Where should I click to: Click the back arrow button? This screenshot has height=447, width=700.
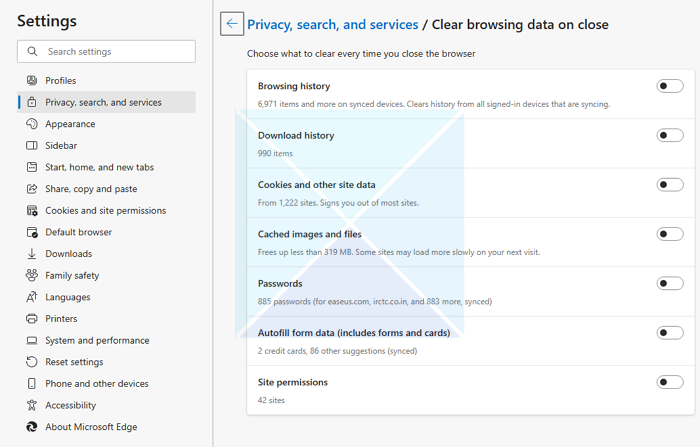coord(232,24)
